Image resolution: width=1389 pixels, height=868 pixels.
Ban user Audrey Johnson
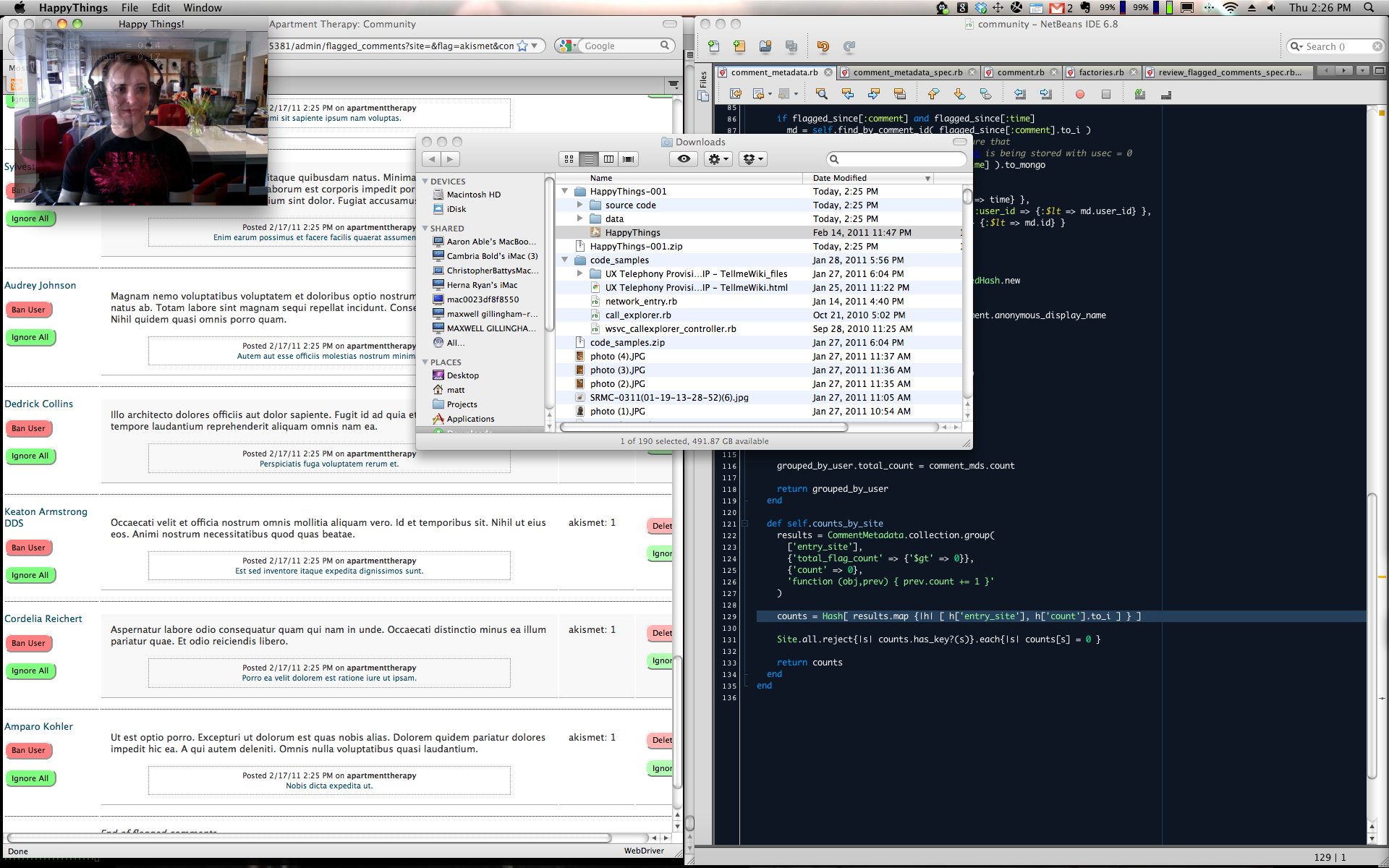coord(28,310)
